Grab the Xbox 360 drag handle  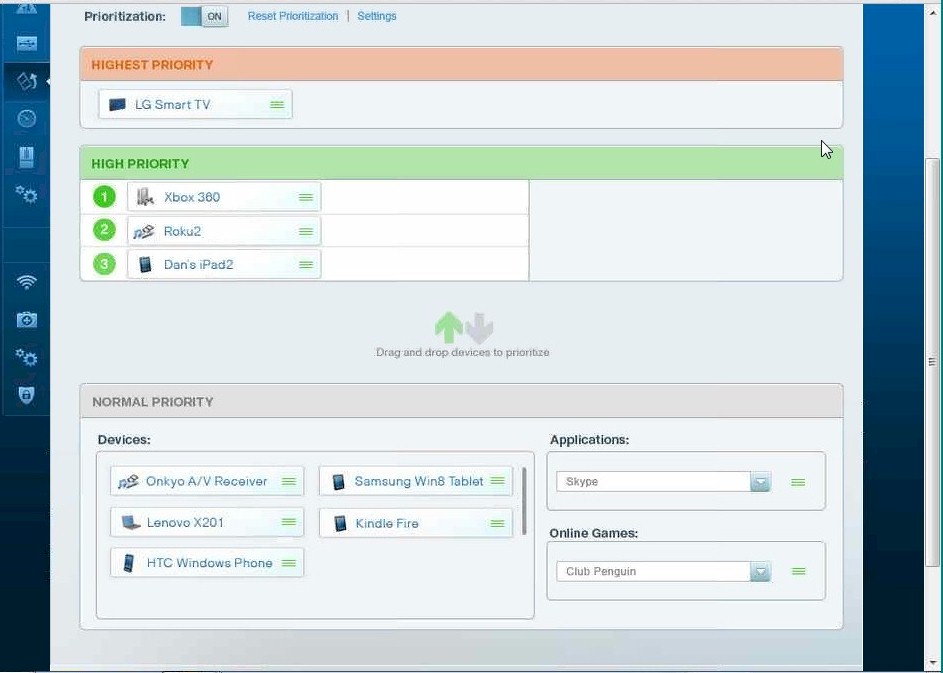coord(306,197)
